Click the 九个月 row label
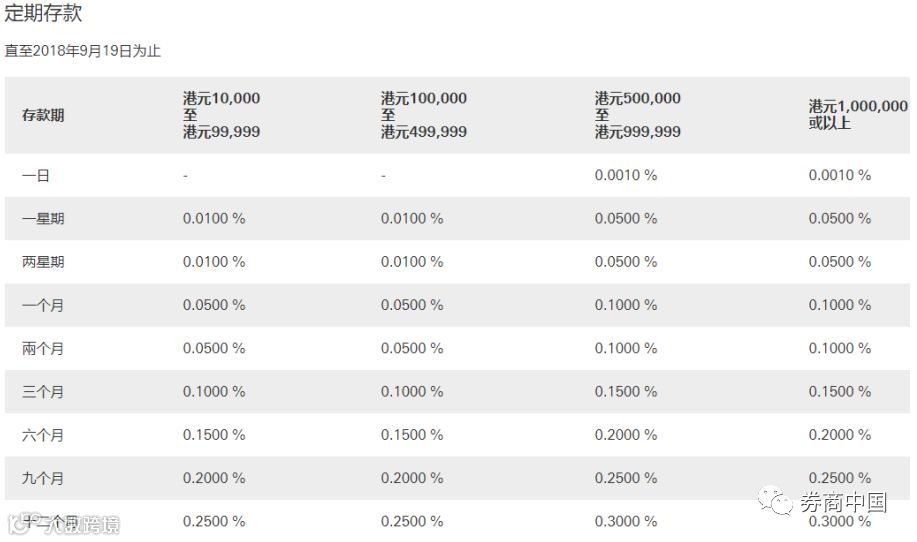 43,478
